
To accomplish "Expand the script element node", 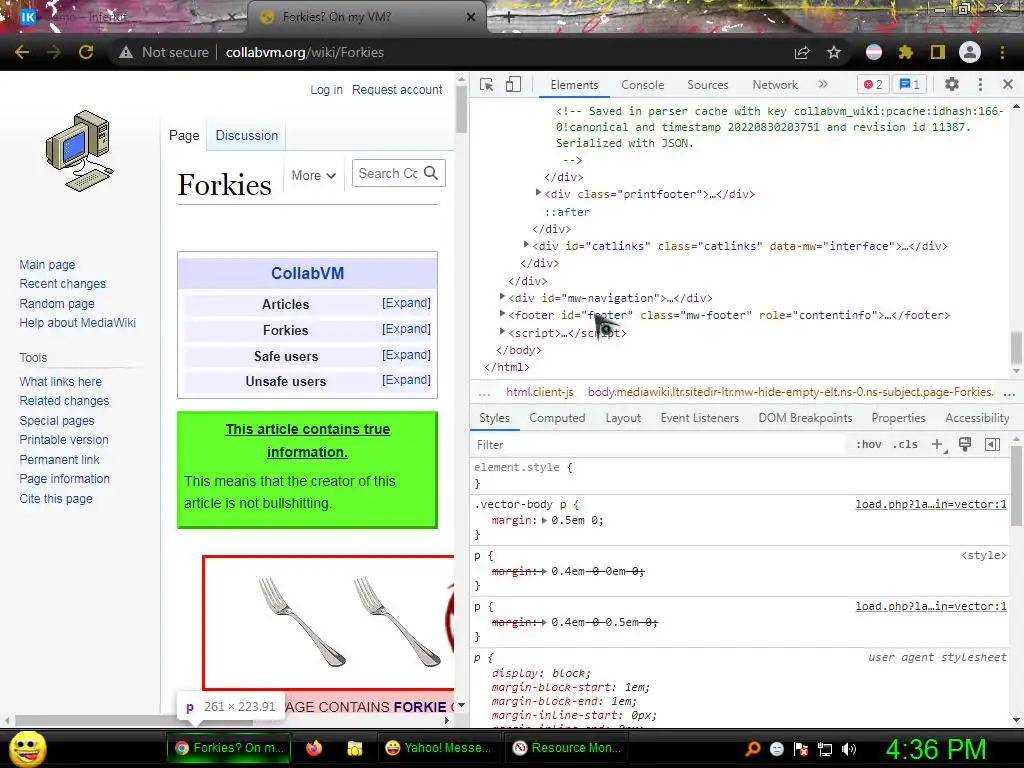I will point(502,332).
